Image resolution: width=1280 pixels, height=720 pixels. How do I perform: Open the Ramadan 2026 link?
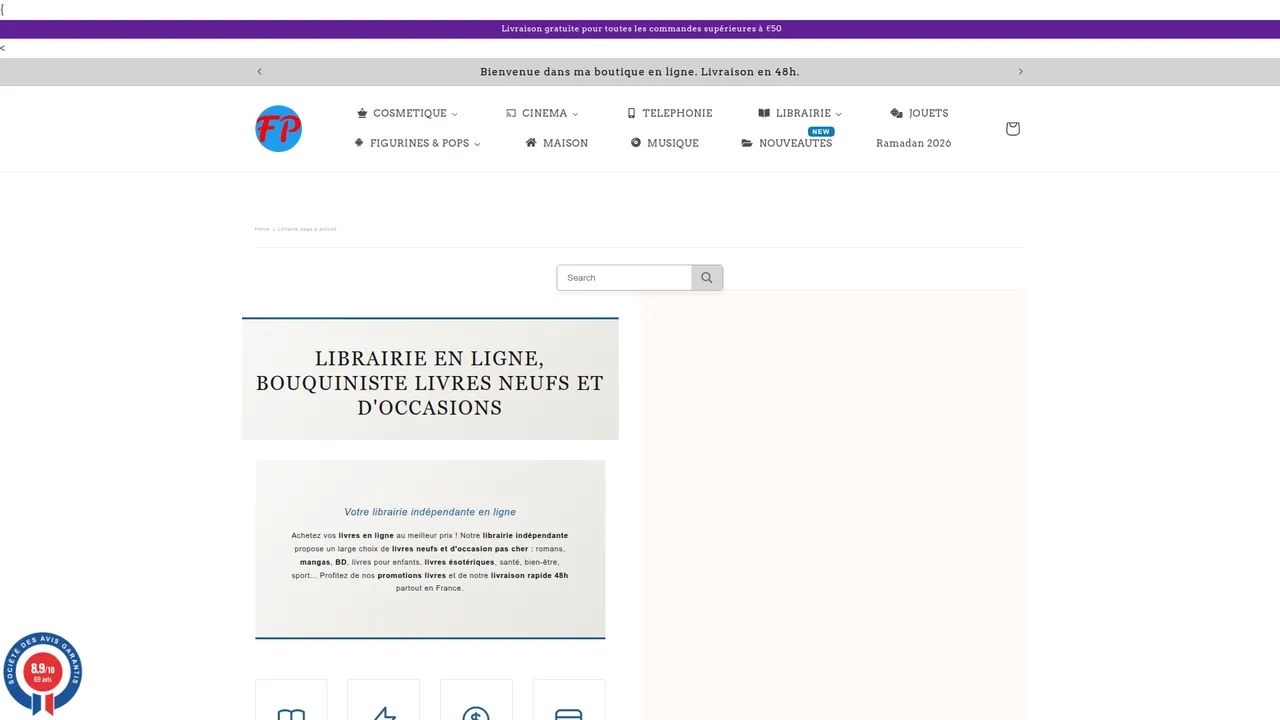pos(914,143)
